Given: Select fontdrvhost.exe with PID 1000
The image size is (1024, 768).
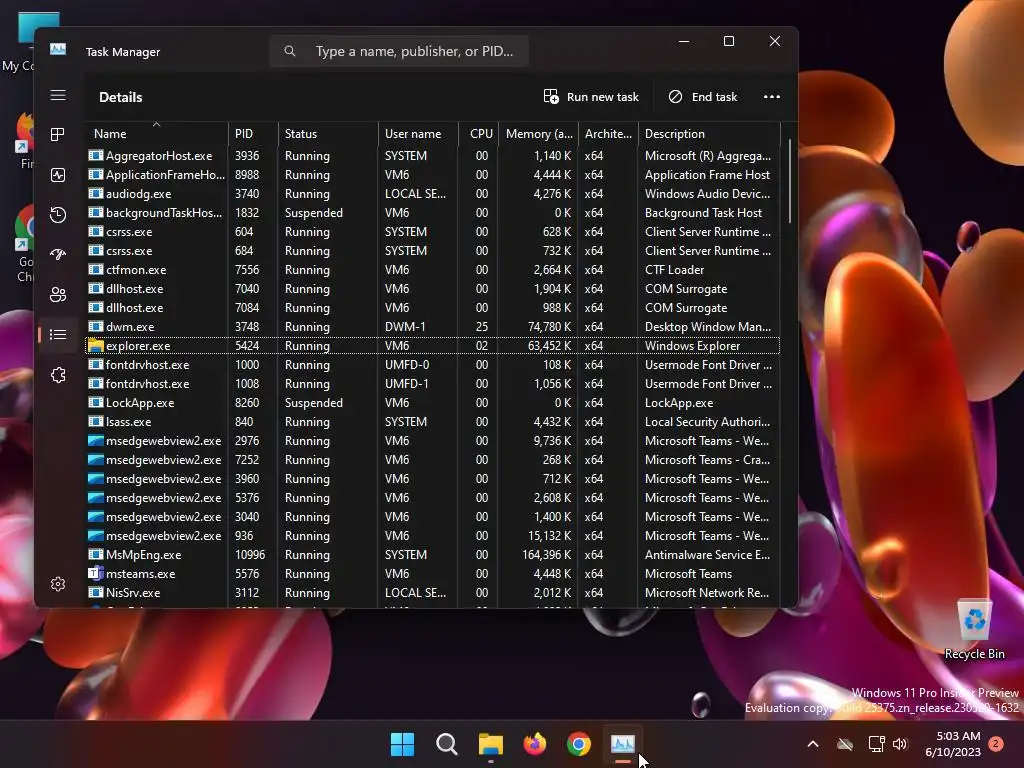Looking at the screenshot, I should [x=432, y=364].
